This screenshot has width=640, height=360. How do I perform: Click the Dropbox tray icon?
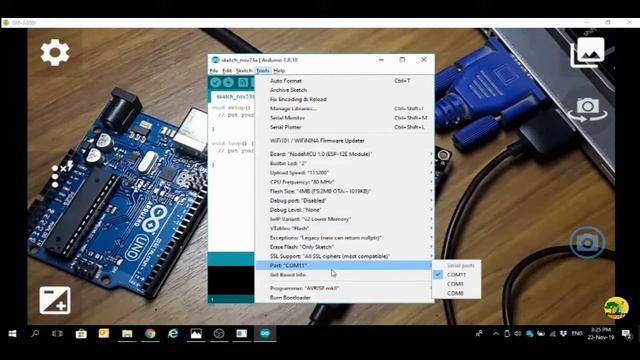564,334
